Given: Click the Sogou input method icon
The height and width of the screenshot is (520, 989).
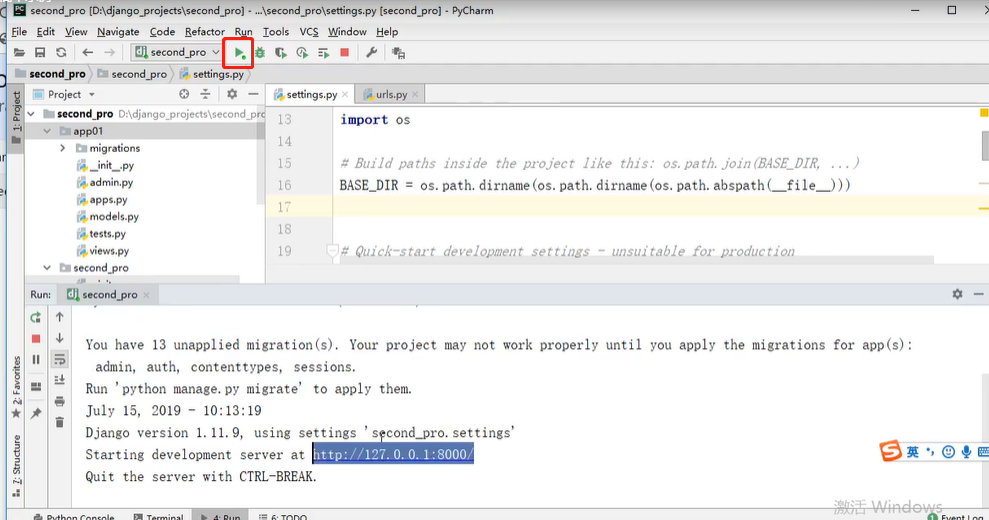Looking at the screenshot, I should pos(890,451).
